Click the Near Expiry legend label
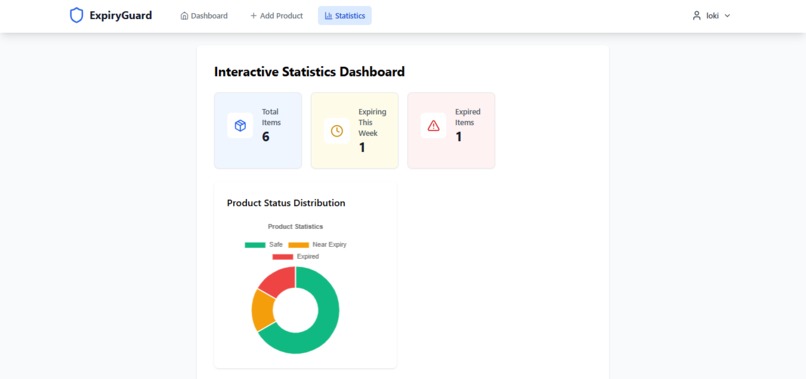 329,245
